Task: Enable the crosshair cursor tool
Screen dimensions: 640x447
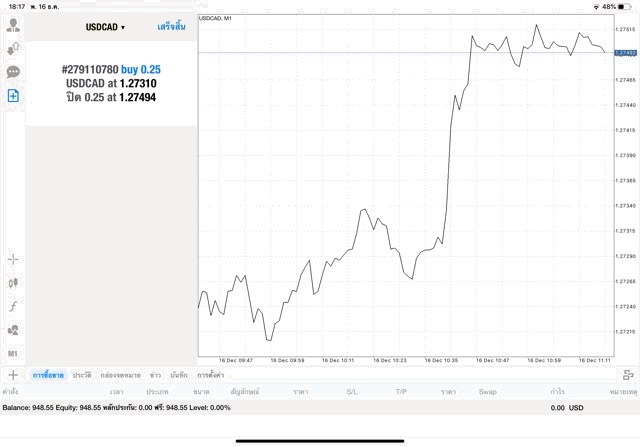Action: [x=13, y=259]
